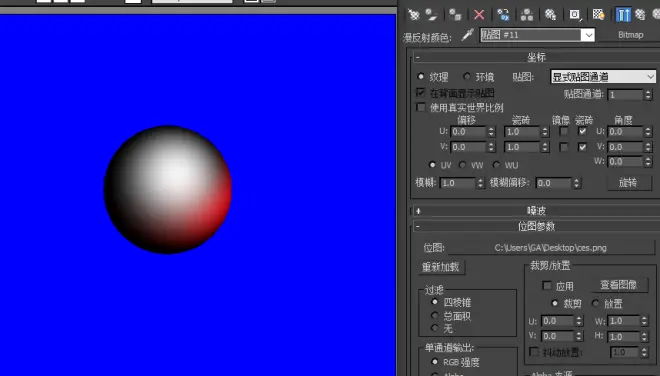Select the VW radio button

tap(463, 165)
